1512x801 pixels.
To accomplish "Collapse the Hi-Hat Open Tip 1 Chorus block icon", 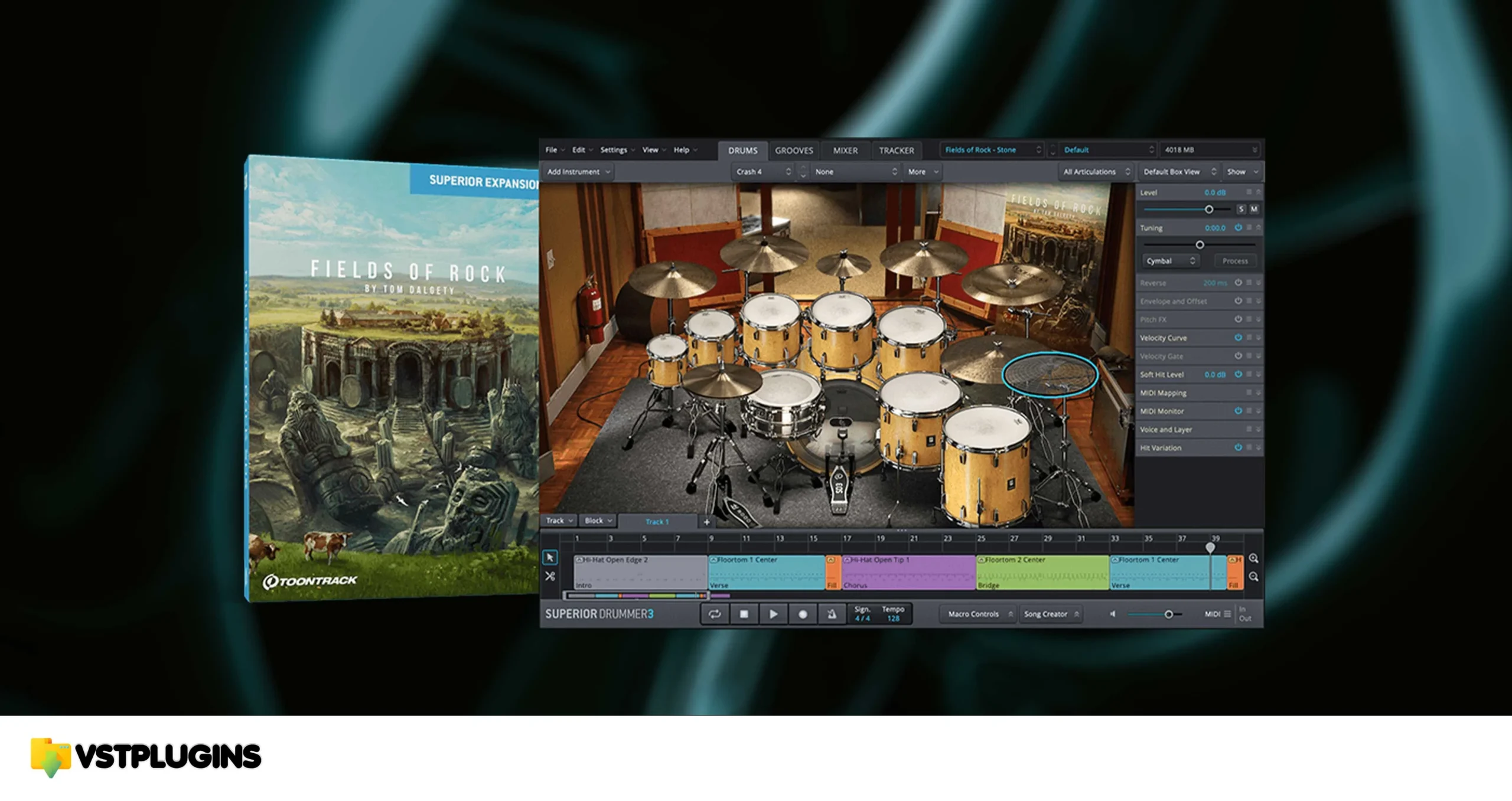I will click(x=847, y=560).
